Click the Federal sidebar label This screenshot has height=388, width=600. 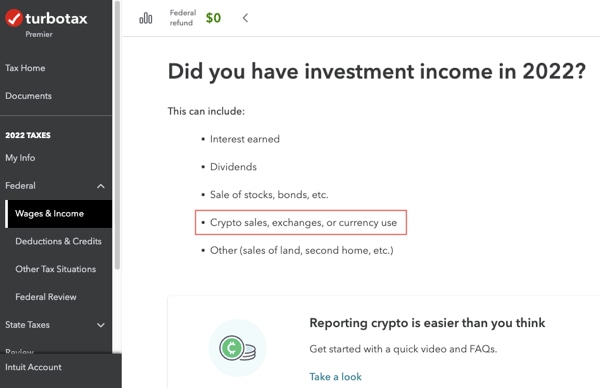20,186
